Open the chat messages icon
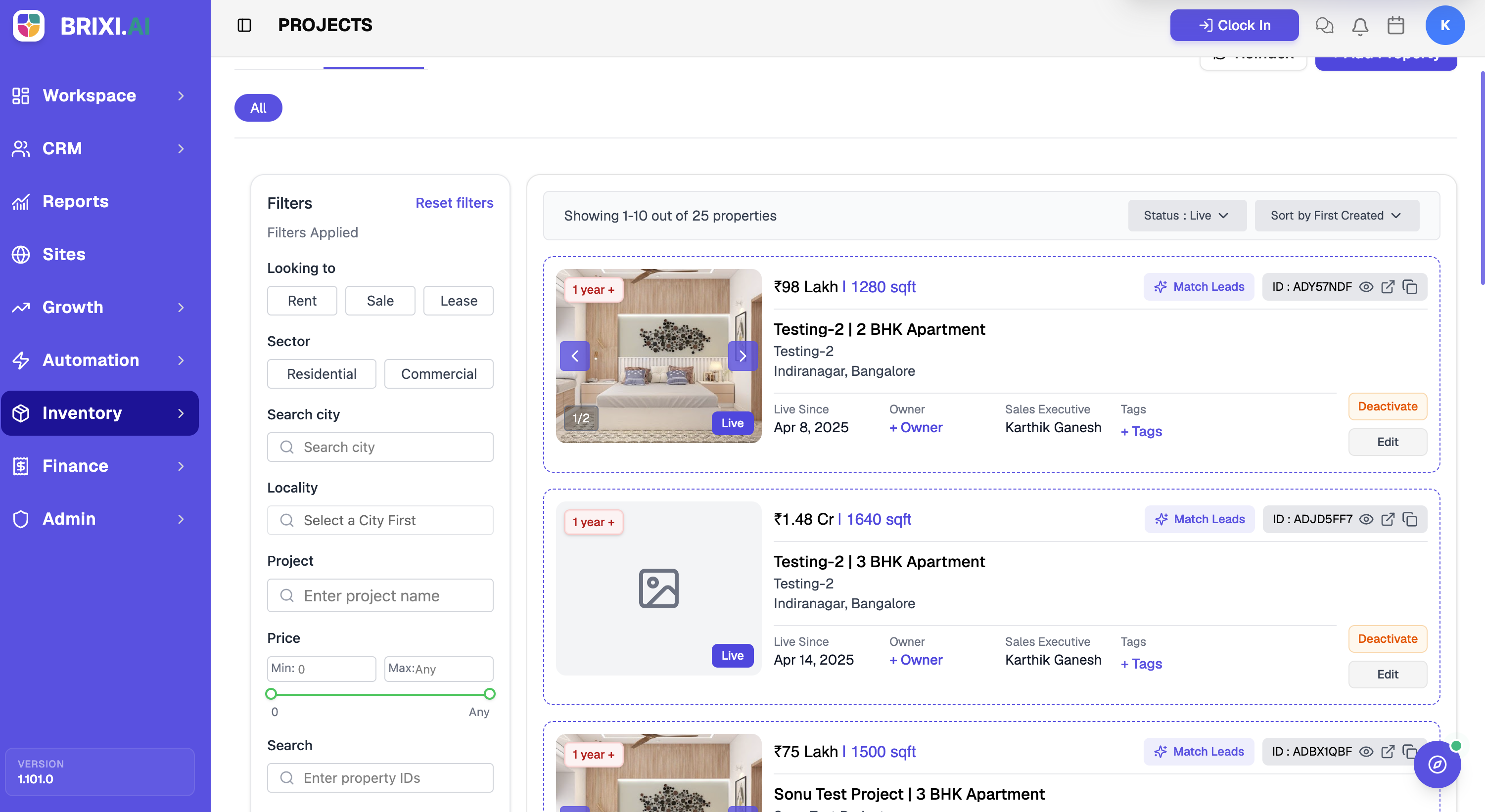Image resolution: width=1485 pixels, height=812 pixels. pyautogui.click(x=1324, y=25)
